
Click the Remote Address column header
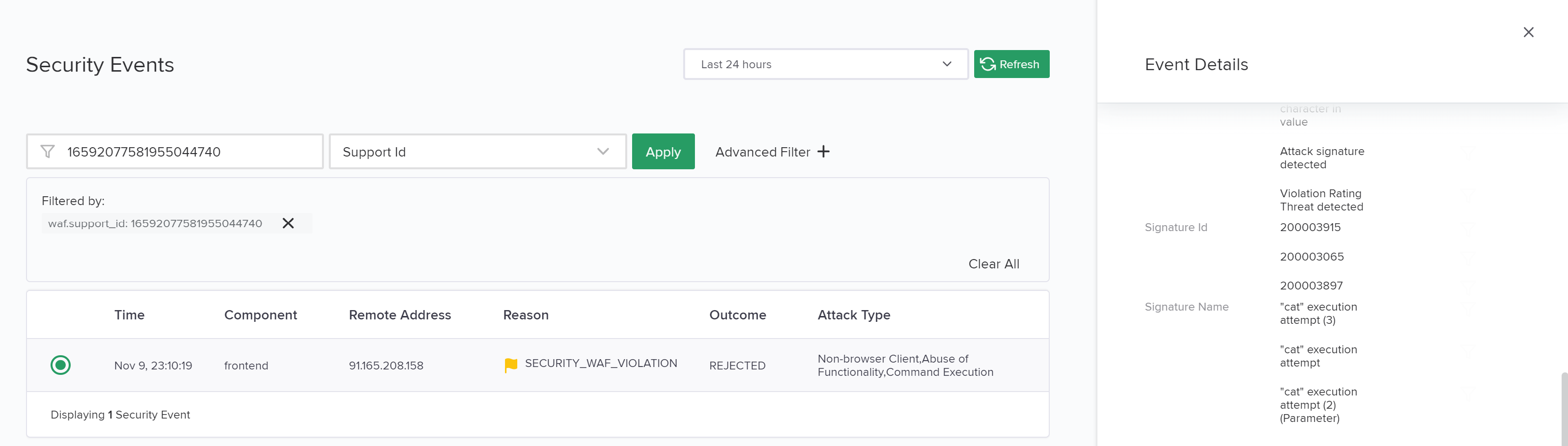tap(400, 315)
